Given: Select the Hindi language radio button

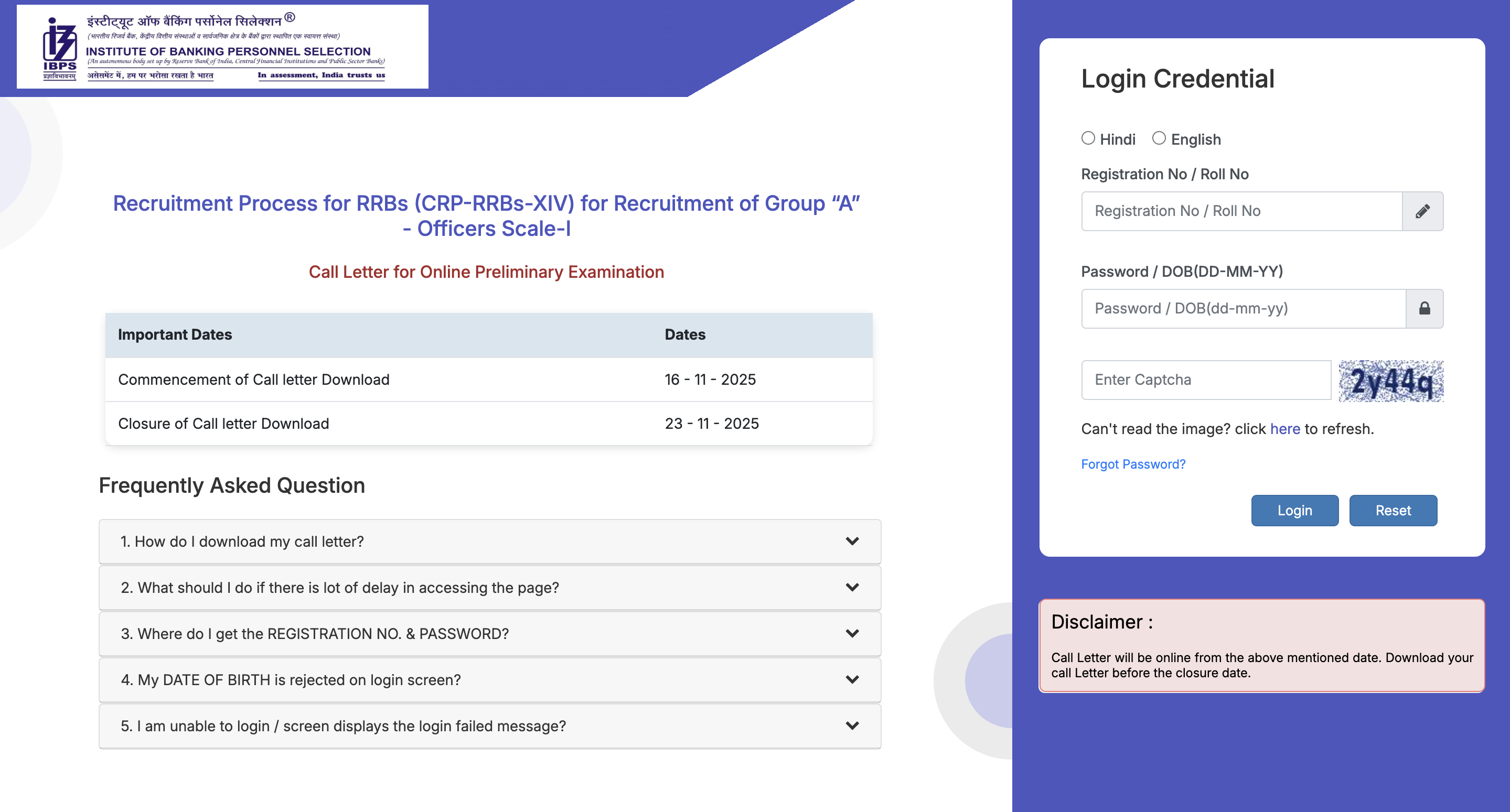Looking at the screenshot, I should (1088, 138).
